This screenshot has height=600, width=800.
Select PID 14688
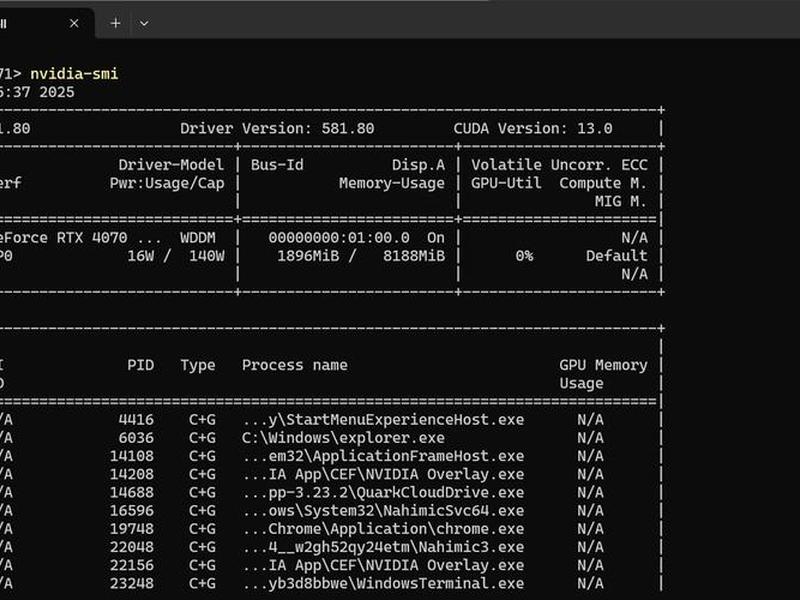pyautogui.click(x=132, y=492)
